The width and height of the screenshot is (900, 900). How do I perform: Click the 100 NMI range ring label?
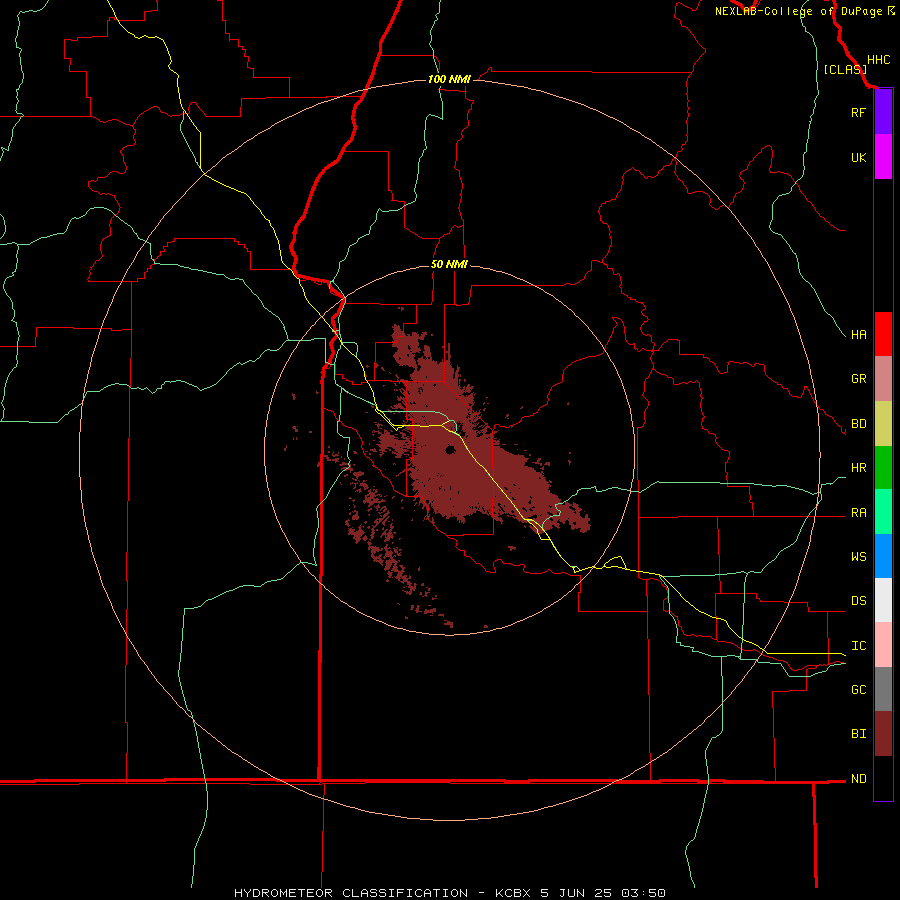coord(449,79)
